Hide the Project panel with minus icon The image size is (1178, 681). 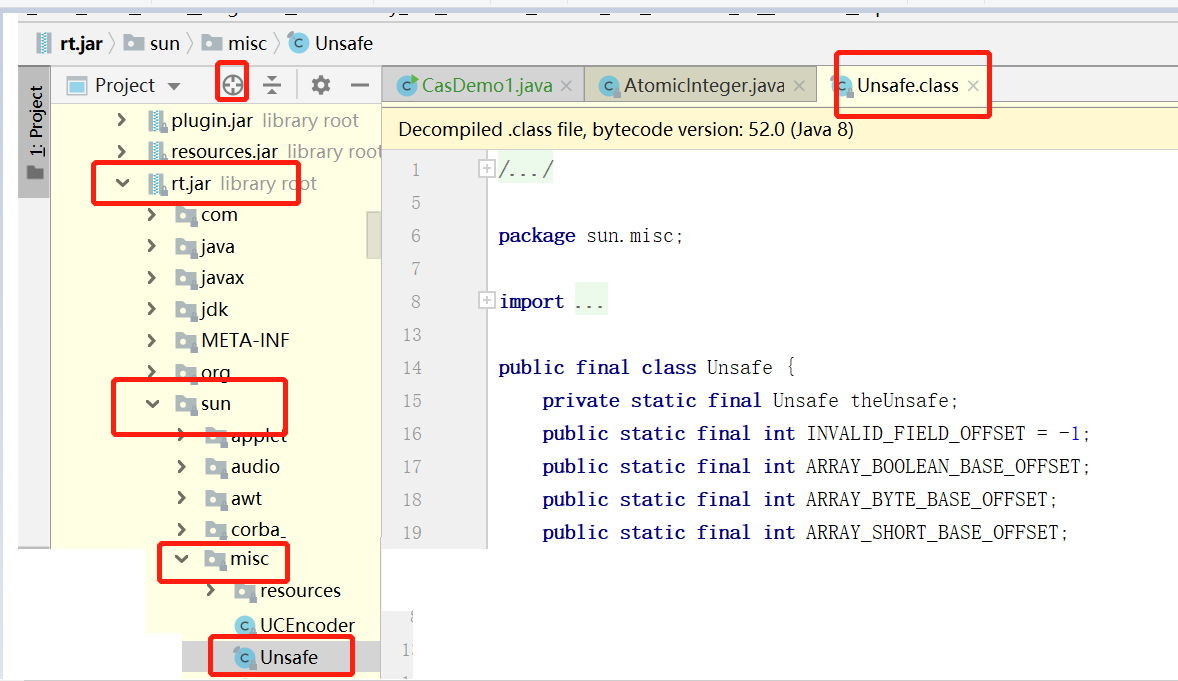click(360, 85)
